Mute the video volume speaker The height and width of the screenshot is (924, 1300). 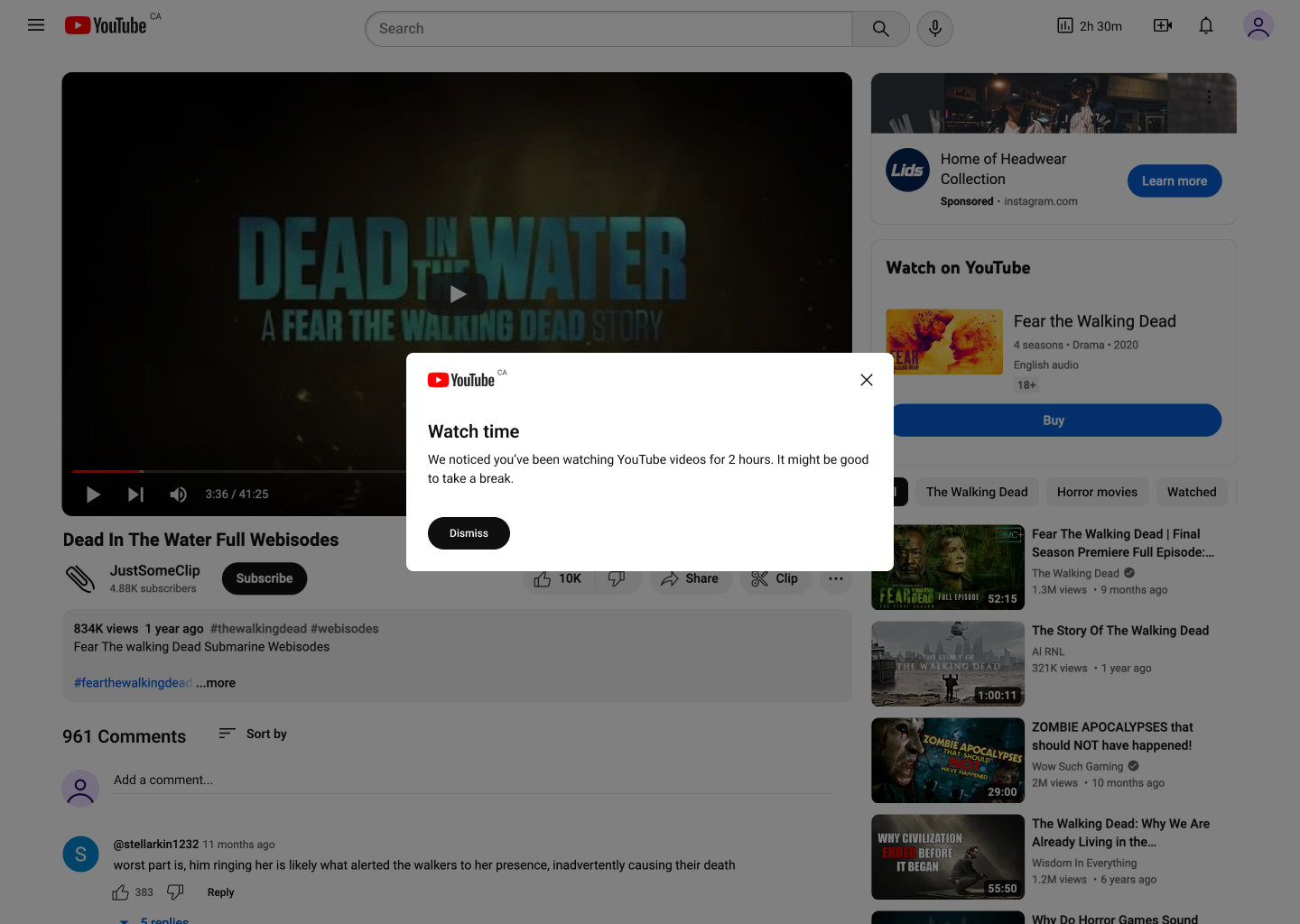[x=178, y=494]
